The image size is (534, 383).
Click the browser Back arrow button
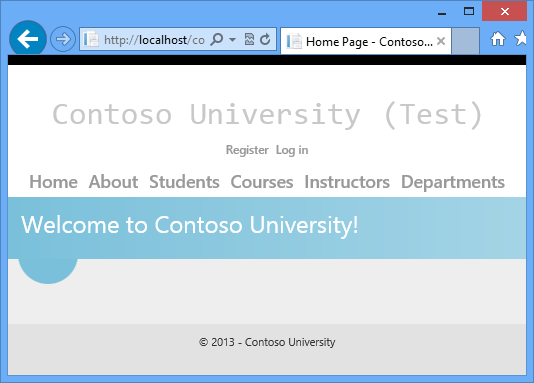pos(28,39)
